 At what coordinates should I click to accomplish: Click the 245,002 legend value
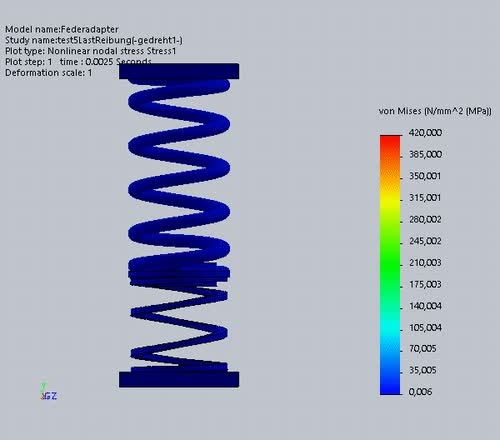425,241
